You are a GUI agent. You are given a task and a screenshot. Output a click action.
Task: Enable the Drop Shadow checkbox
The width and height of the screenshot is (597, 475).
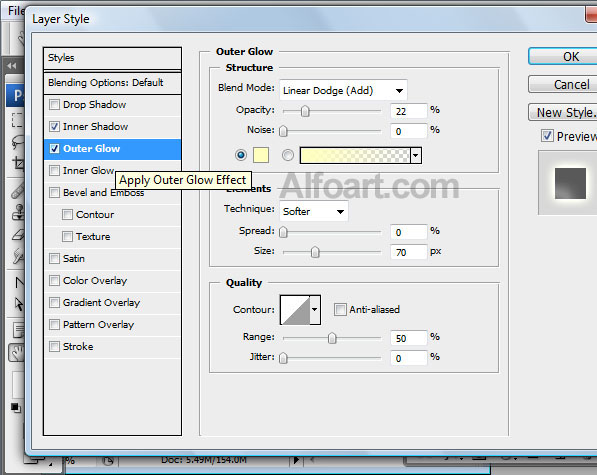click(x=54, y=104)
